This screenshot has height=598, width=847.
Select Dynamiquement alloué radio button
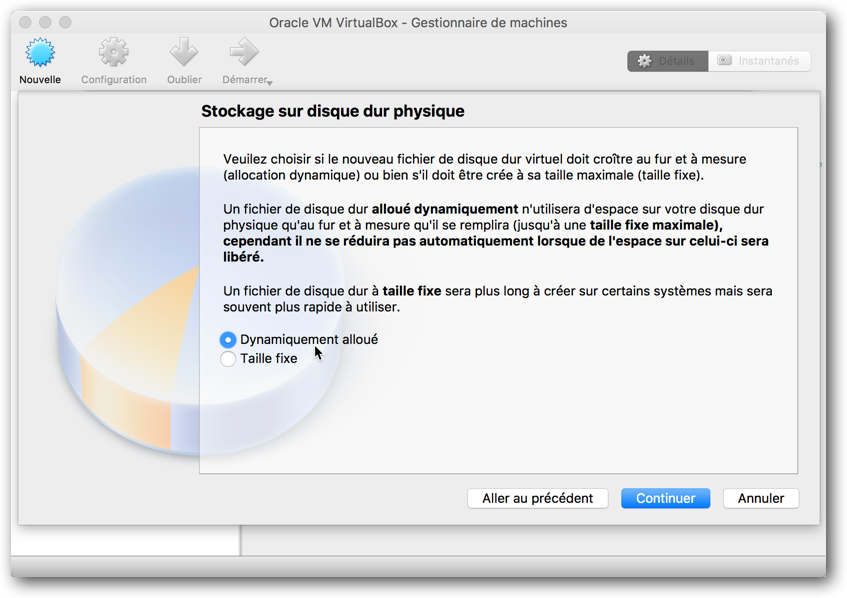click(228, 340)
